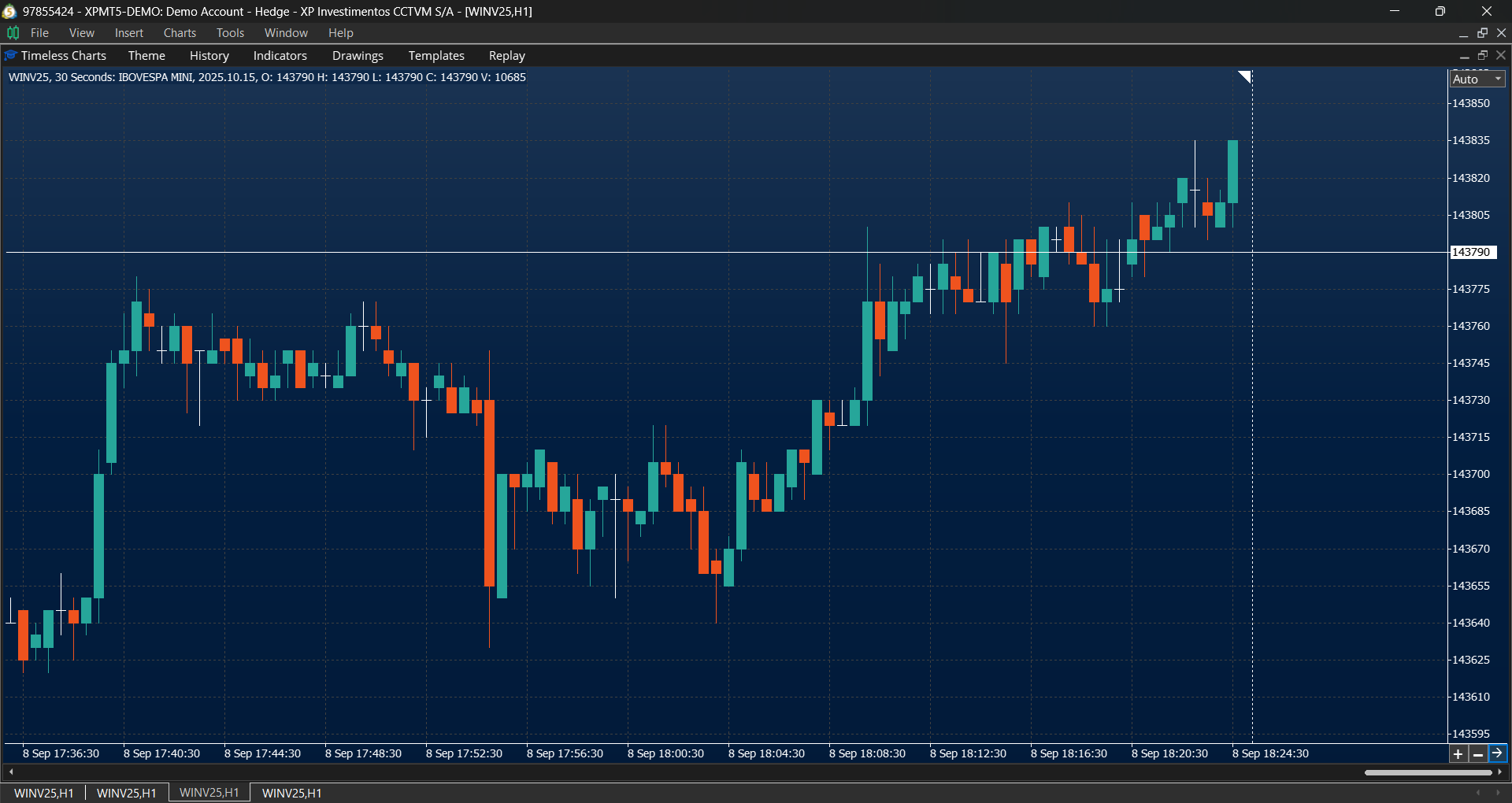Image resolution: width=1512 pixels, height=803 pixels.
Task: Open the Indicators menu
Action: click(x=280, y=56)
